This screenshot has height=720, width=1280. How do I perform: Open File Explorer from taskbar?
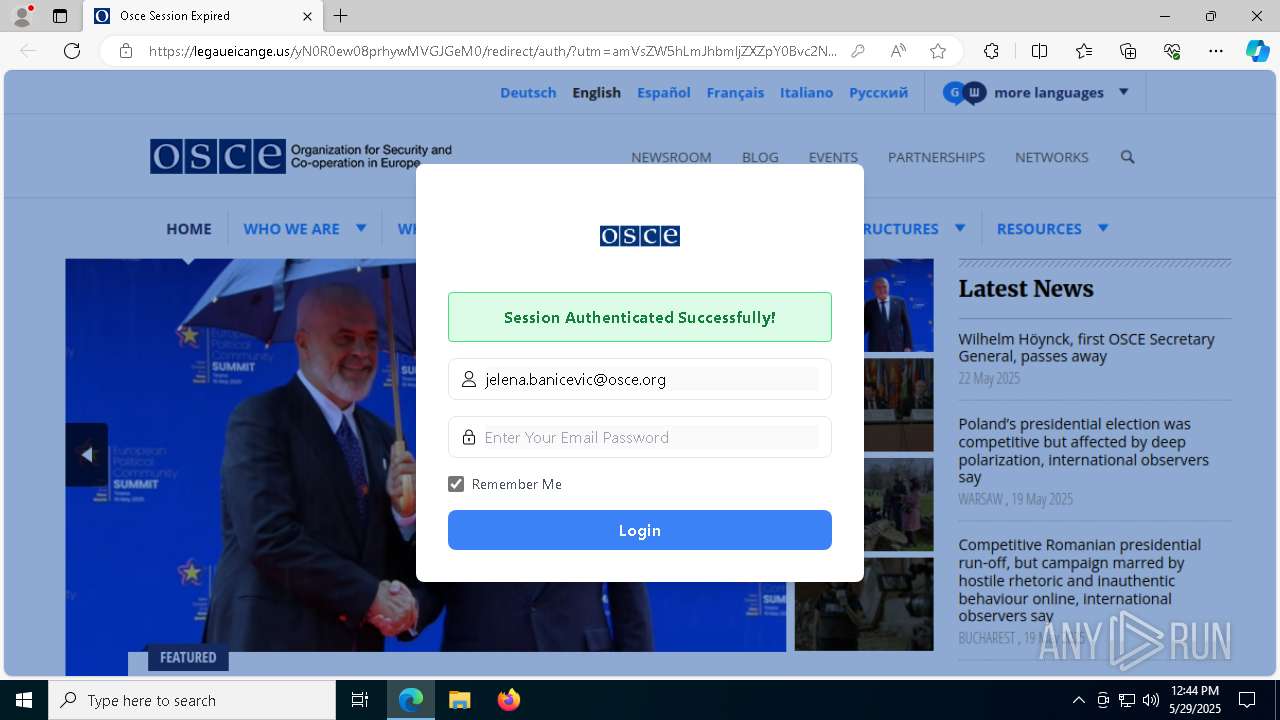click(x=459, y=700)
